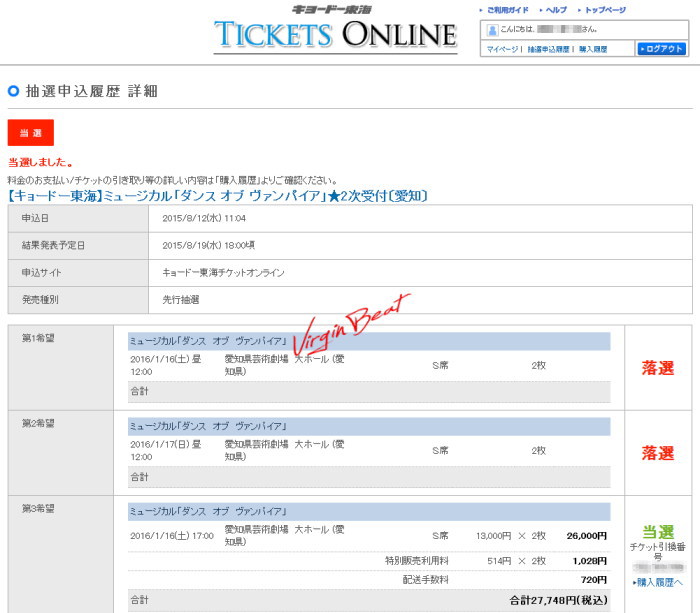Viewport: 700px width, 613px height.
Task: Click the チケット引換番号 label
Action: 658,551
